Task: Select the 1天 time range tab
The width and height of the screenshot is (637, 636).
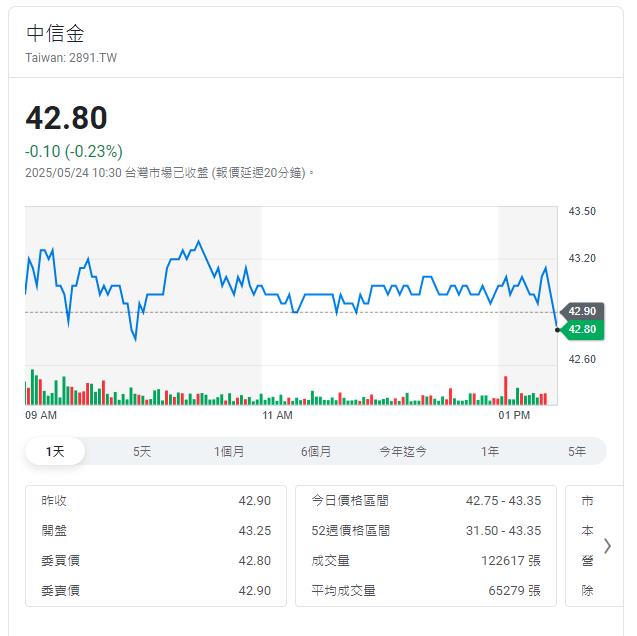Action: pos(55,451)
